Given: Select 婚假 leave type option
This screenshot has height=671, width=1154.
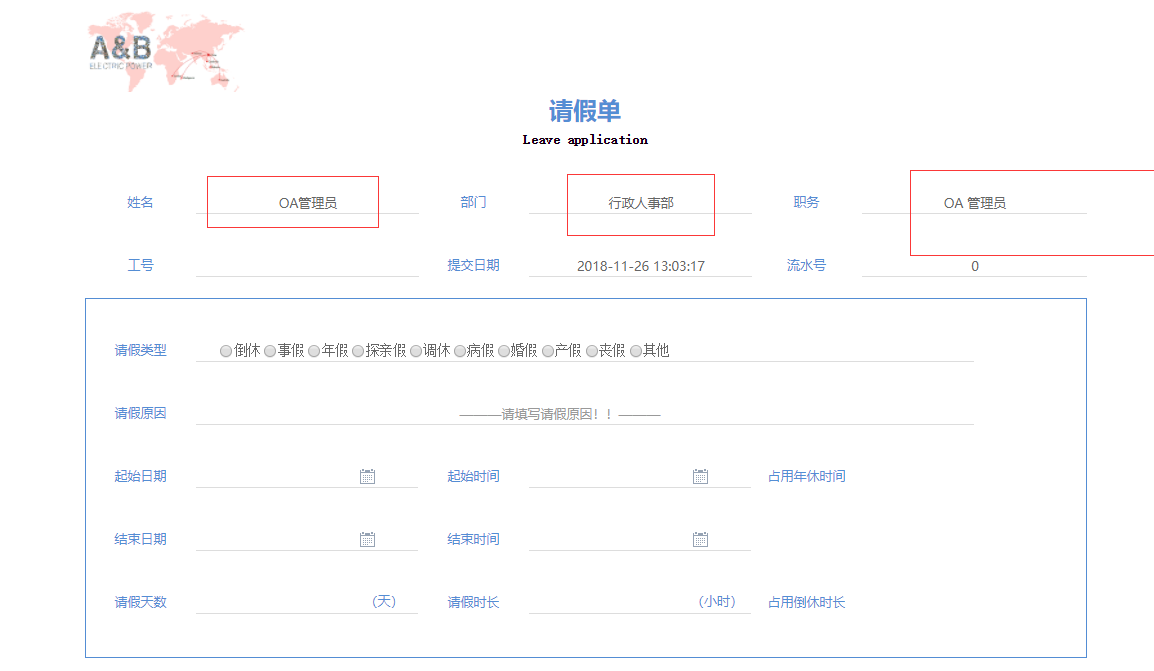Looking at the screenshot, I should [x=504, y=351].
